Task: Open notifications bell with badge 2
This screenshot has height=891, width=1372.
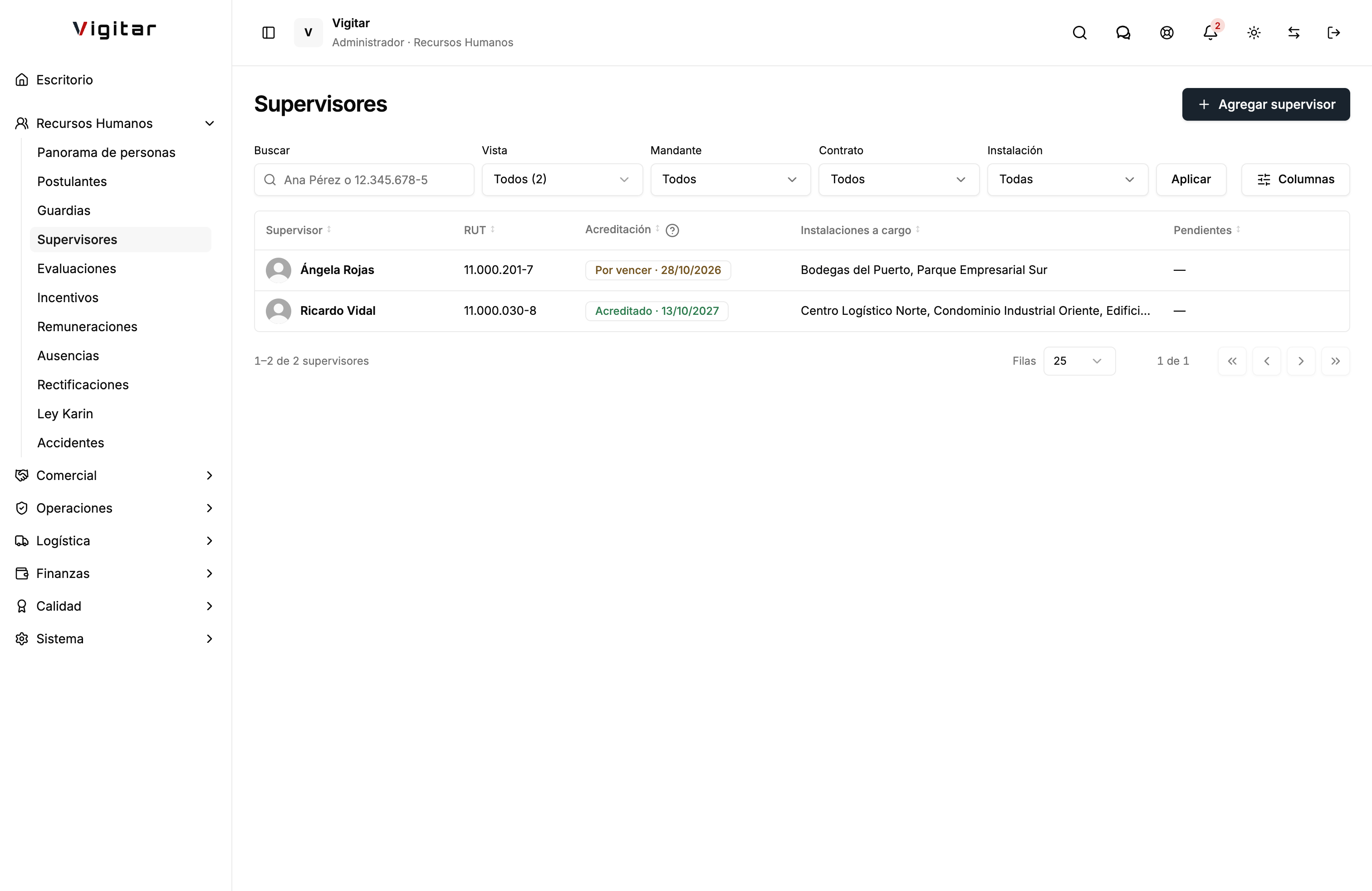Action: click(1210, 33)
